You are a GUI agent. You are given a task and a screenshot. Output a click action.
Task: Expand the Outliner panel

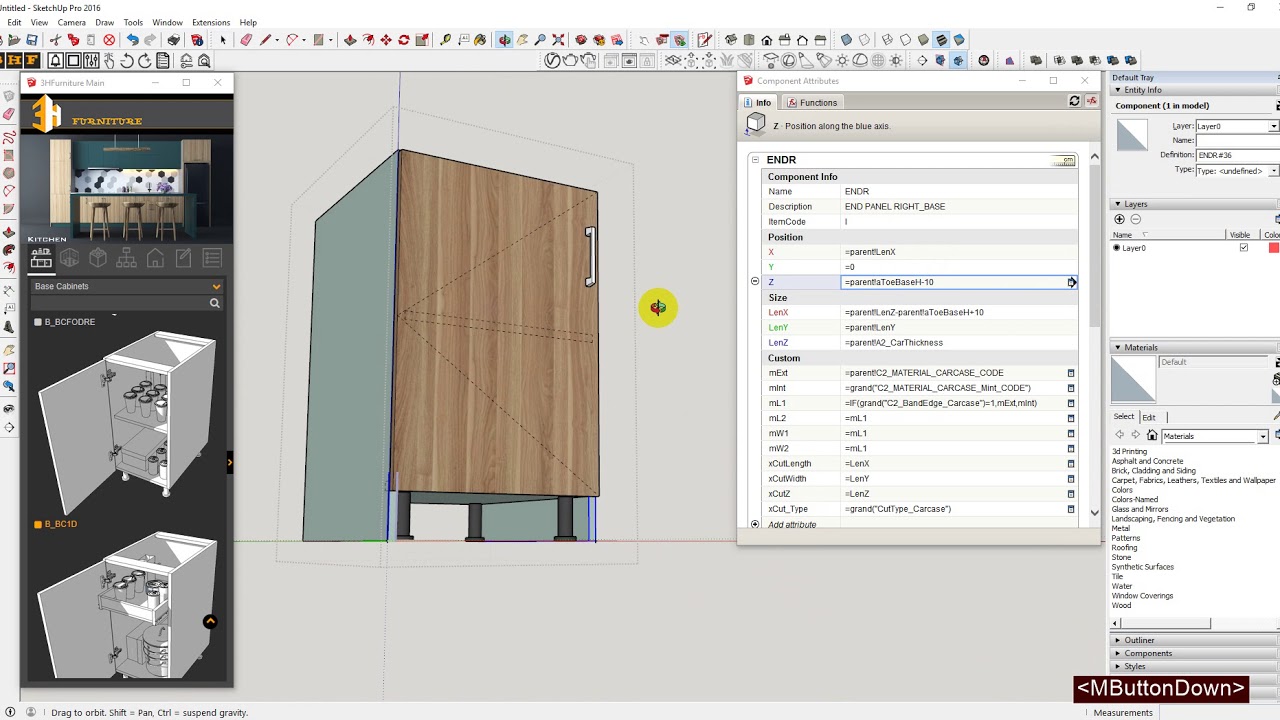click(1117, 640)
